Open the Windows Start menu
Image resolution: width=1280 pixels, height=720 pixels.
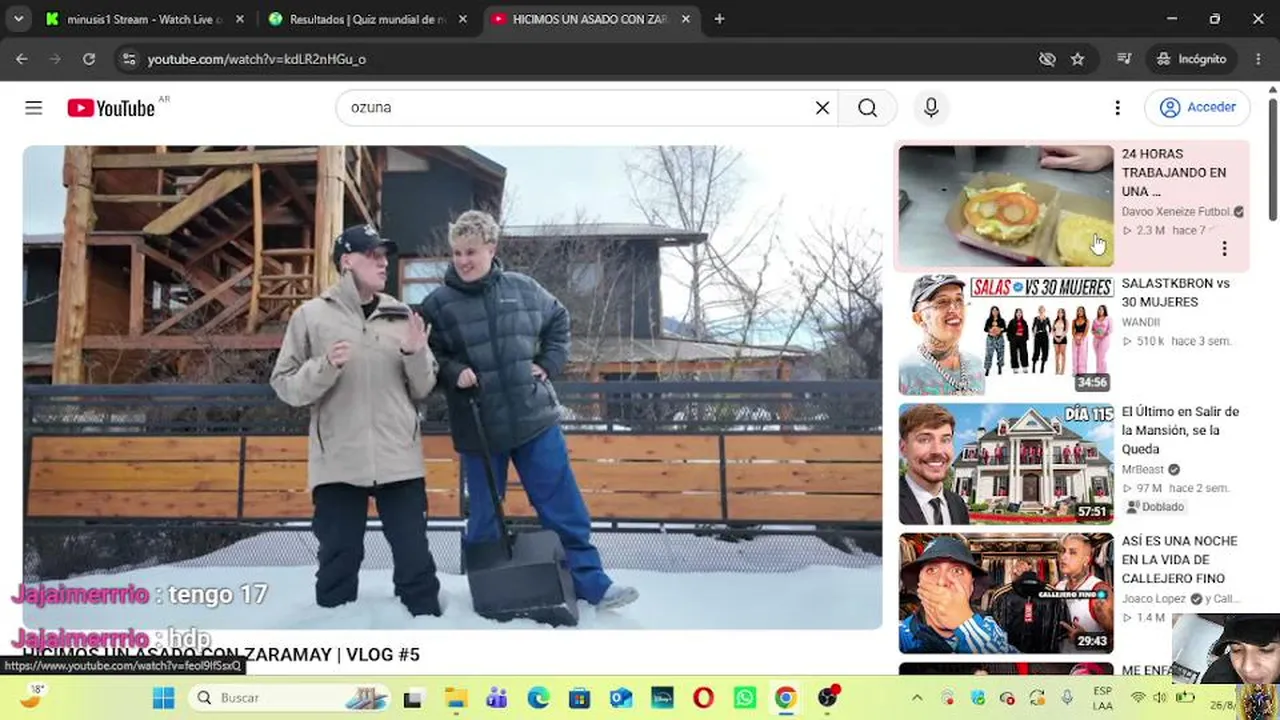point(164,698)
